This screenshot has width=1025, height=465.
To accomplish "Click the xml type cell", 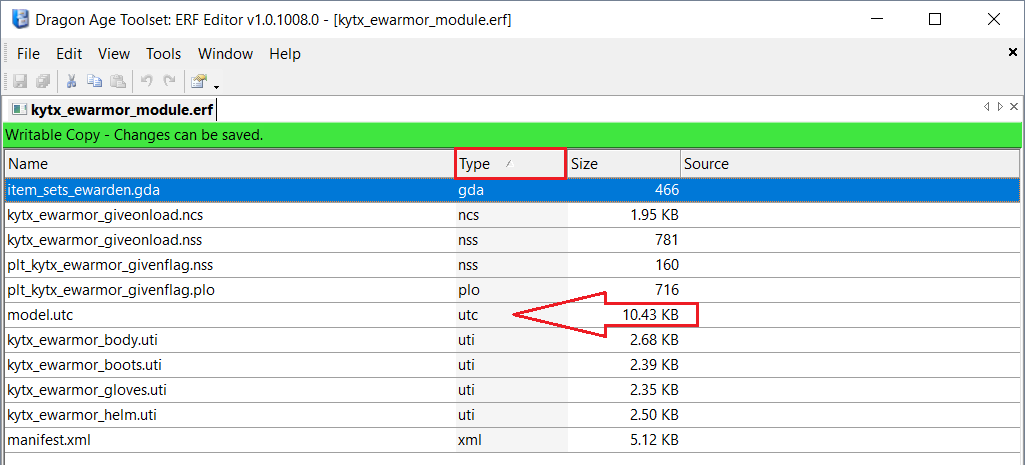I will pyautogui.click(x=511, y=439).
